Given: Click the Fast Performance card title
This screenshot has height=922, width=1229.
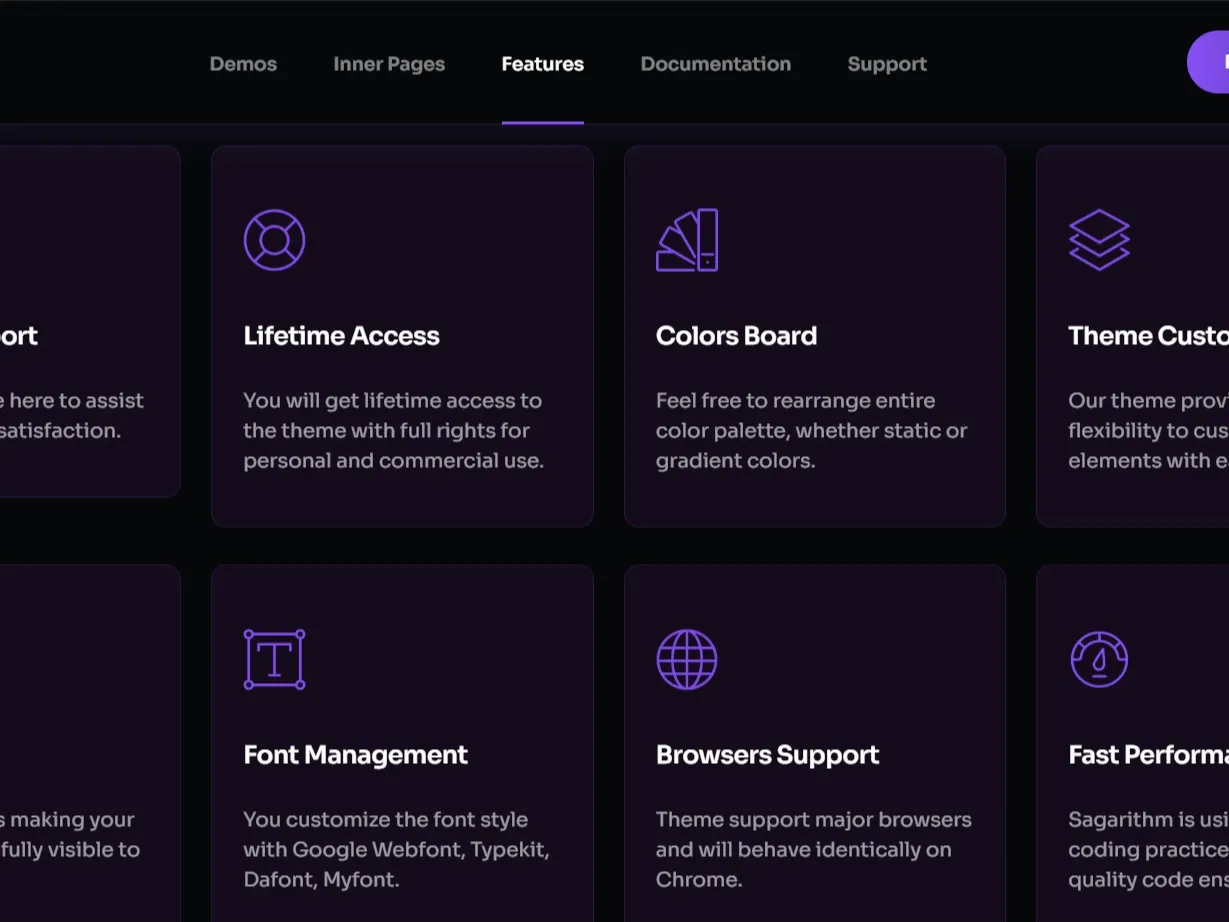Looking at the screenshot, I should (x=1147, y=755).
